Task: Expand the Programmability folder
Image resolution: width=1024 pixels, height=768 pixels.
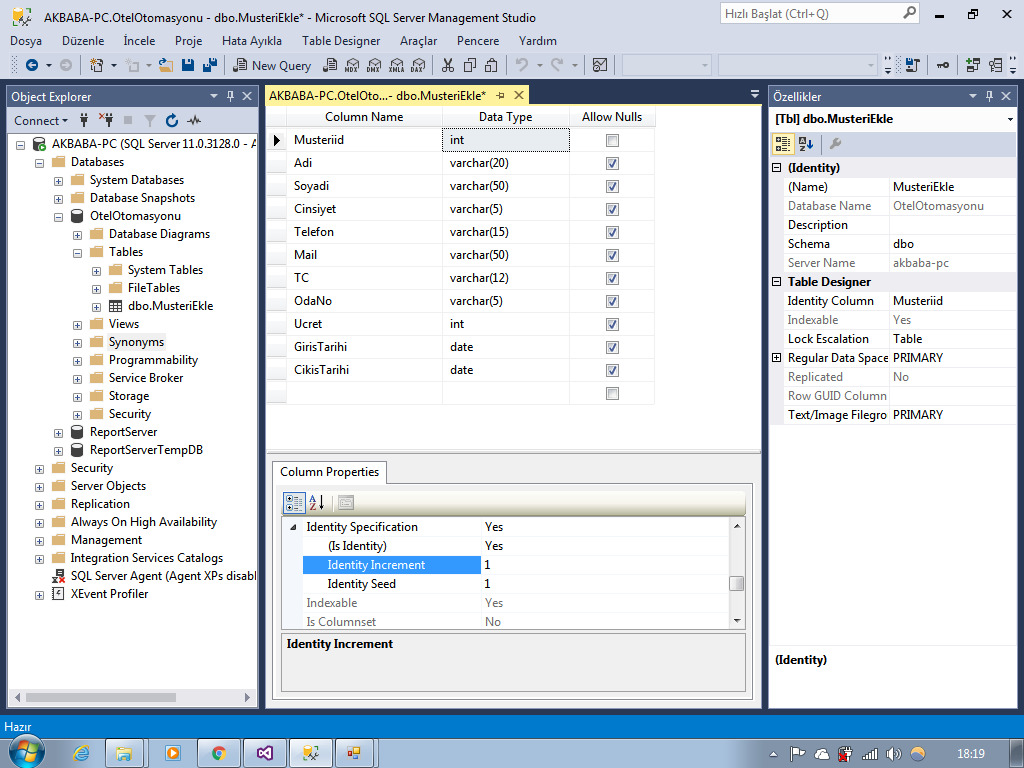Action: point(77,361)
